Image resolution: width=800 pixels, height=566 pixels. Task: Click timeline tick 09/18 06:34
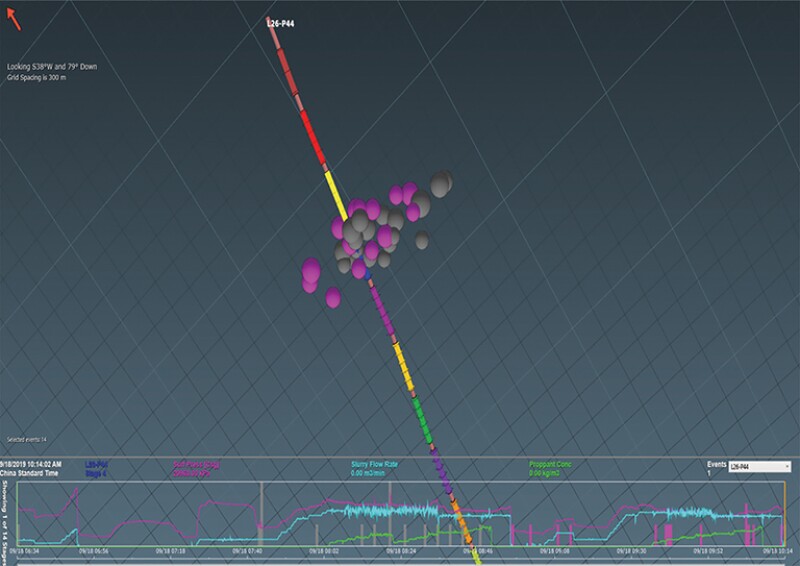[24, 551]
